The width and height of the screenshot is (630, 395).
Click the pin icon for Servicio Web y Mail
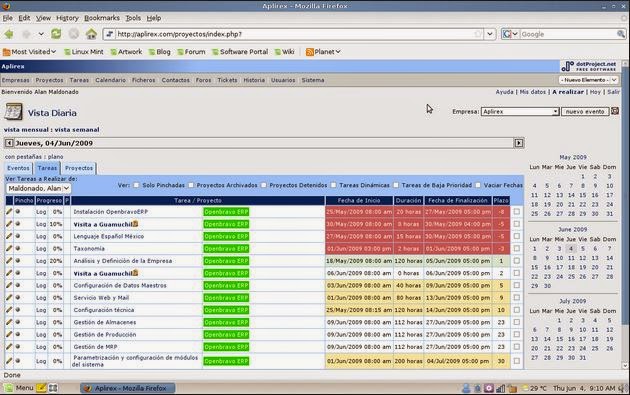[18, 297]
